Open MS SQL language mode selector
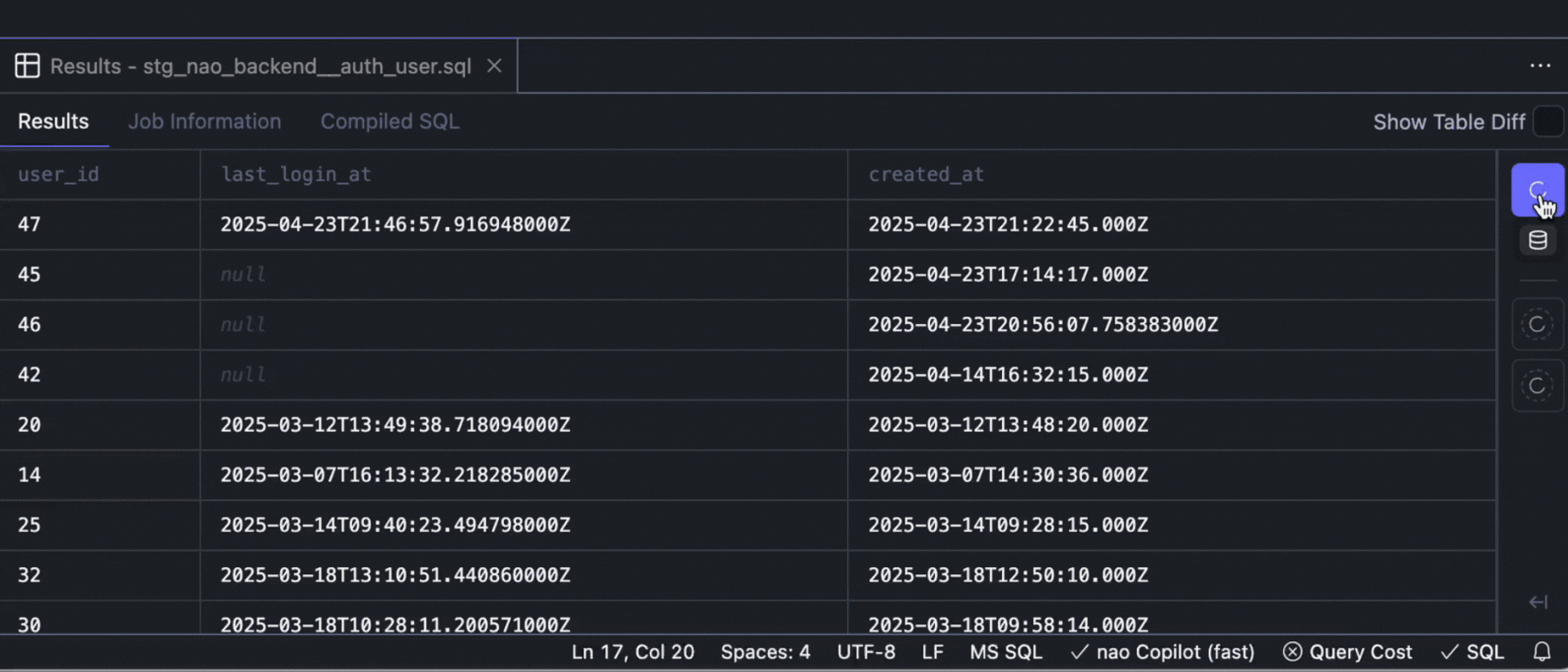The image size is (1568, 672). click(x=1005, y=652)
